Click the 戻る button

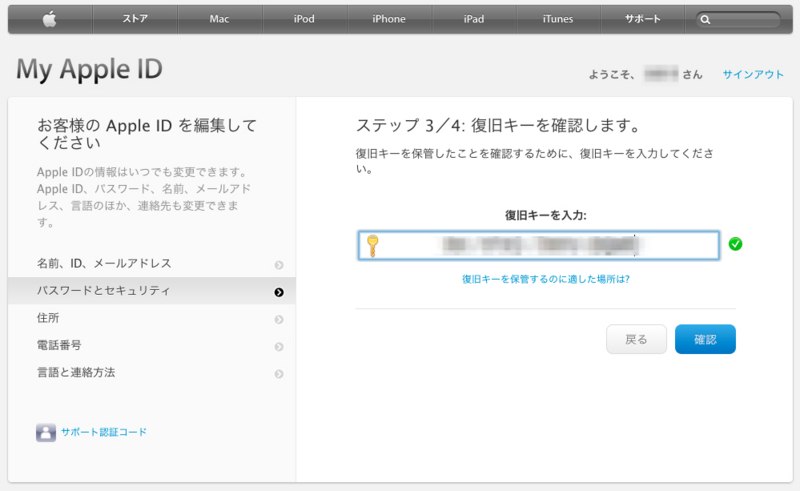click(x=636, y=339)
